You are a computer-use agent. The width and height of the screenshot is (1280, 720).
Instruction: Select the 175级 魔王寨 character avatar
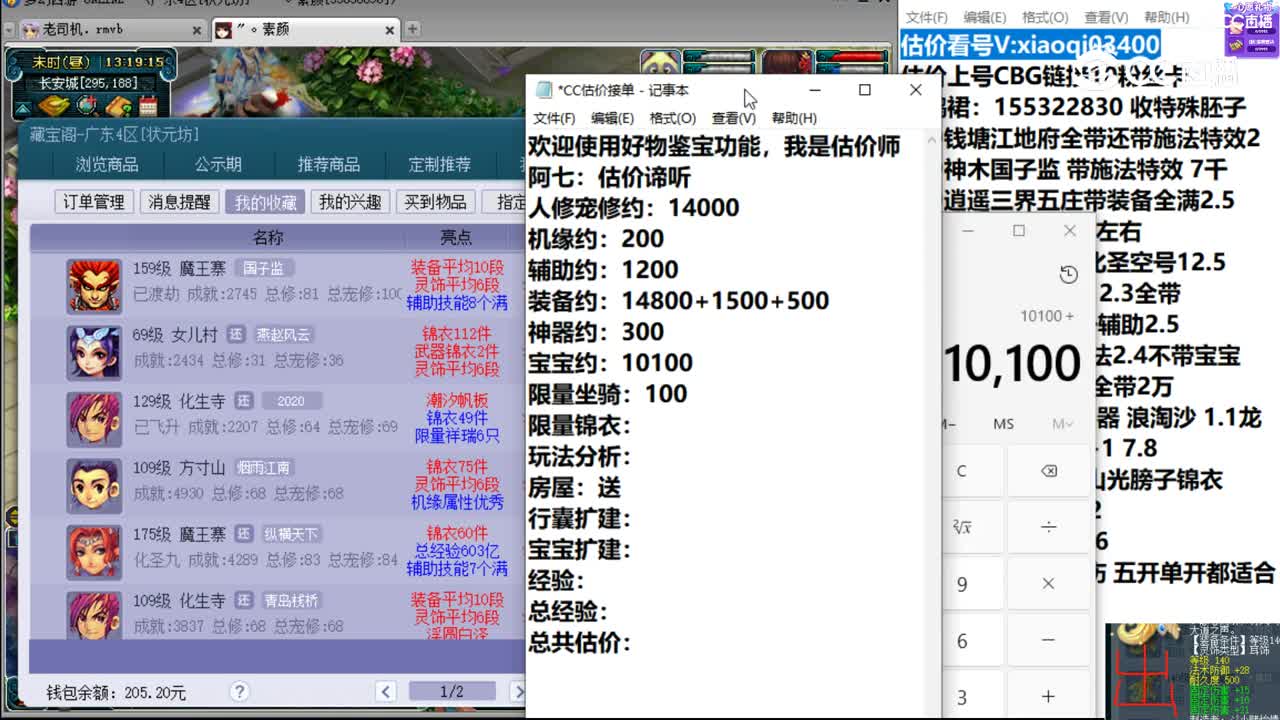[x=94, y=551]
